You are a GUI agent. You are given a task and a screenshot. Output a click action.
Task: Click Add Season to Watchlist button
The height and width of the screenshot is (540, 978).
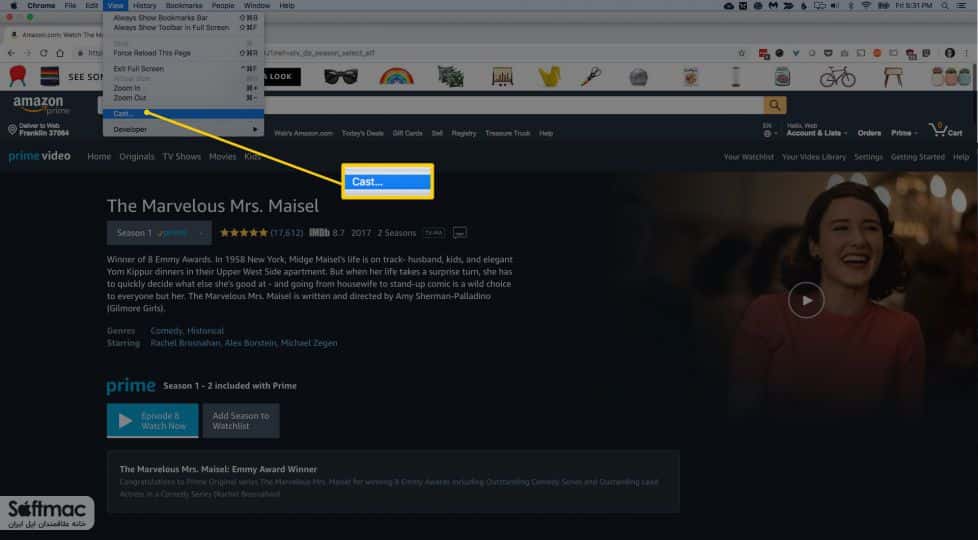click(x=241, y=420)
